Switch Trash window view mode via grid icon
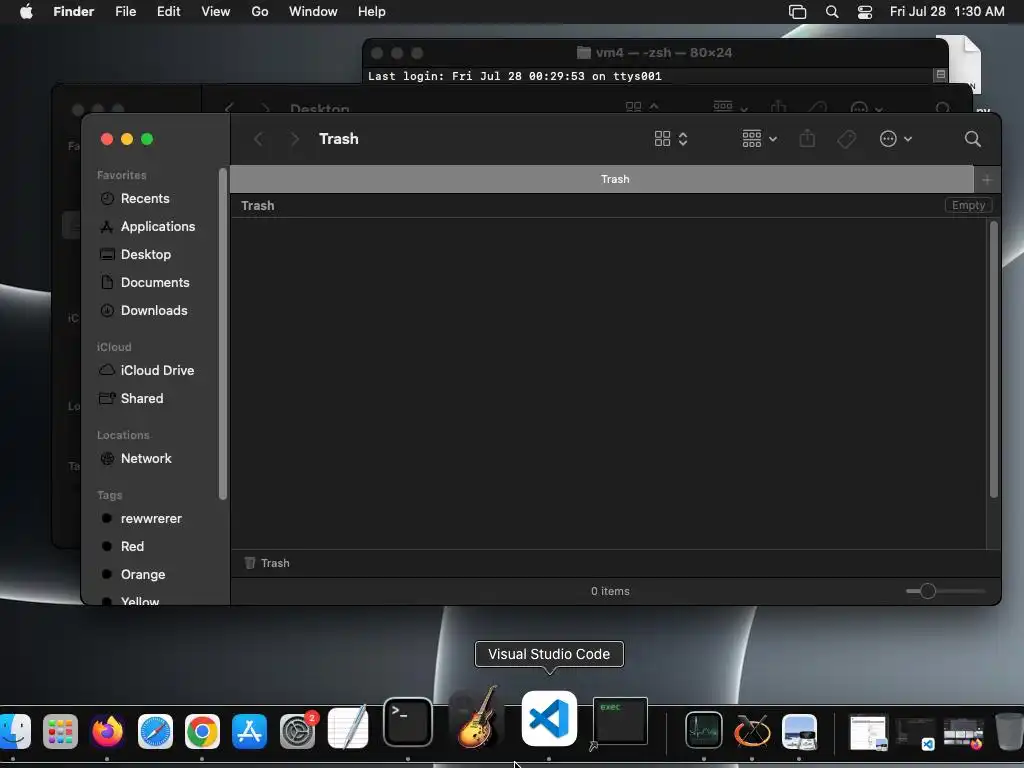The width and height of the screenshot is (1024, 768). [x=671, y=139]
